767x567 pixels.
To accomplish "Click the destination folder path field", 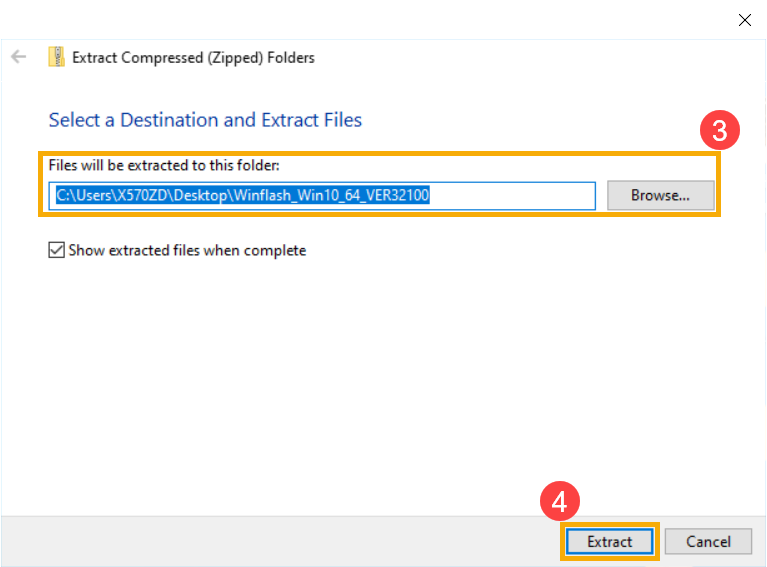I will (322, 196).
